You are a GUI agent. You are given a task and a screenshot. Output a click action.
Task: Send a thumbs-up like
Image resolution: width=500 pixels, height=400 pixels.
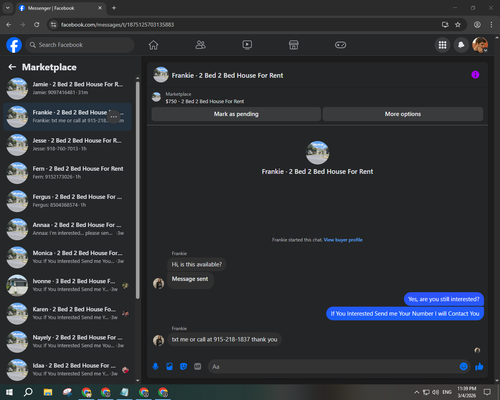[479, 367]
